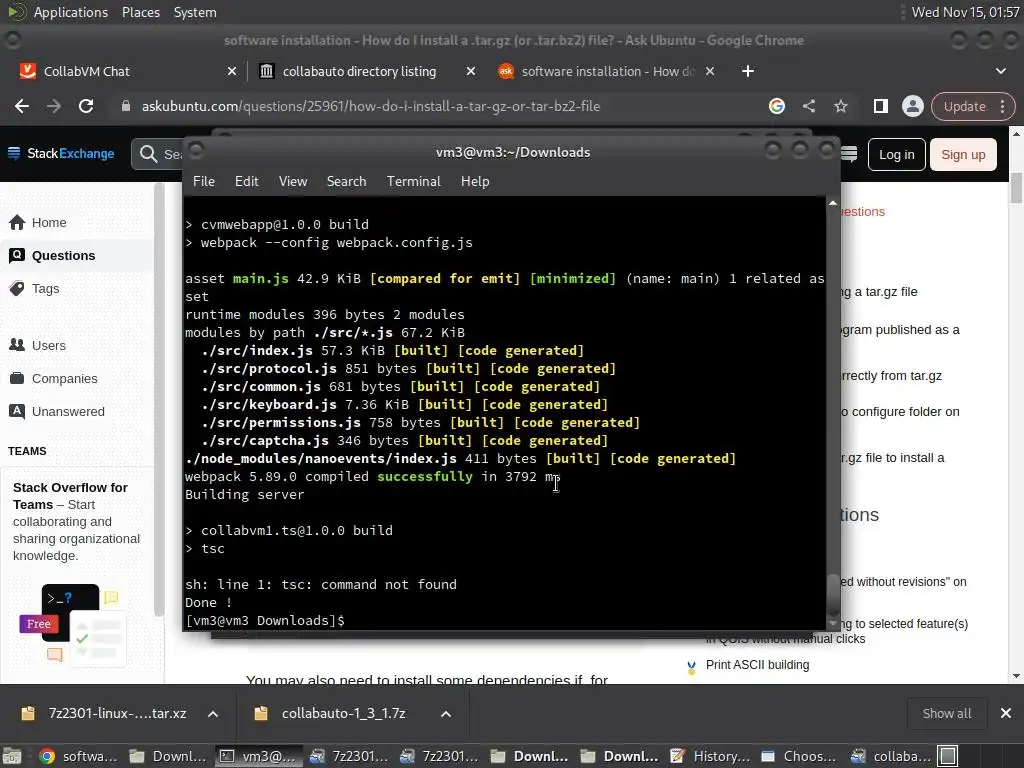
Task: Open the terminal View menu
Action: click(293, 182)
